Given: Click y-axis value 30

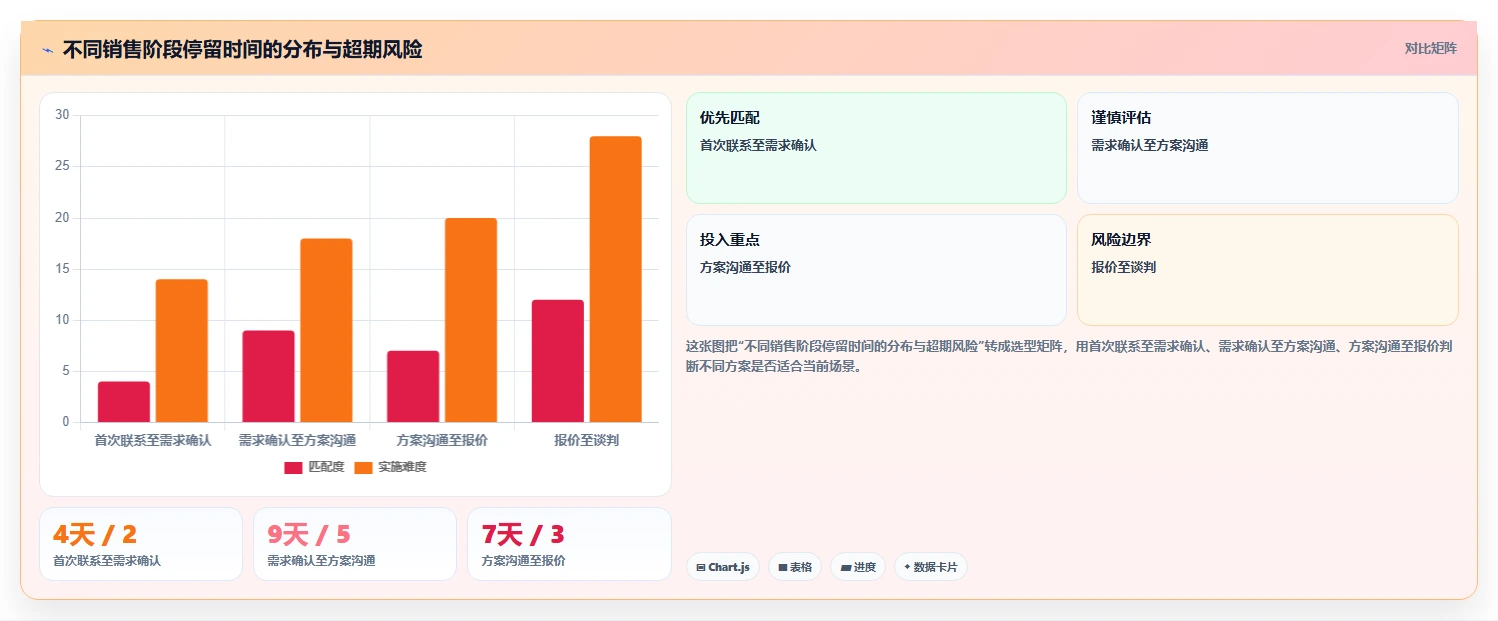Looking at the screenshot, I should [x=62, y=115].
